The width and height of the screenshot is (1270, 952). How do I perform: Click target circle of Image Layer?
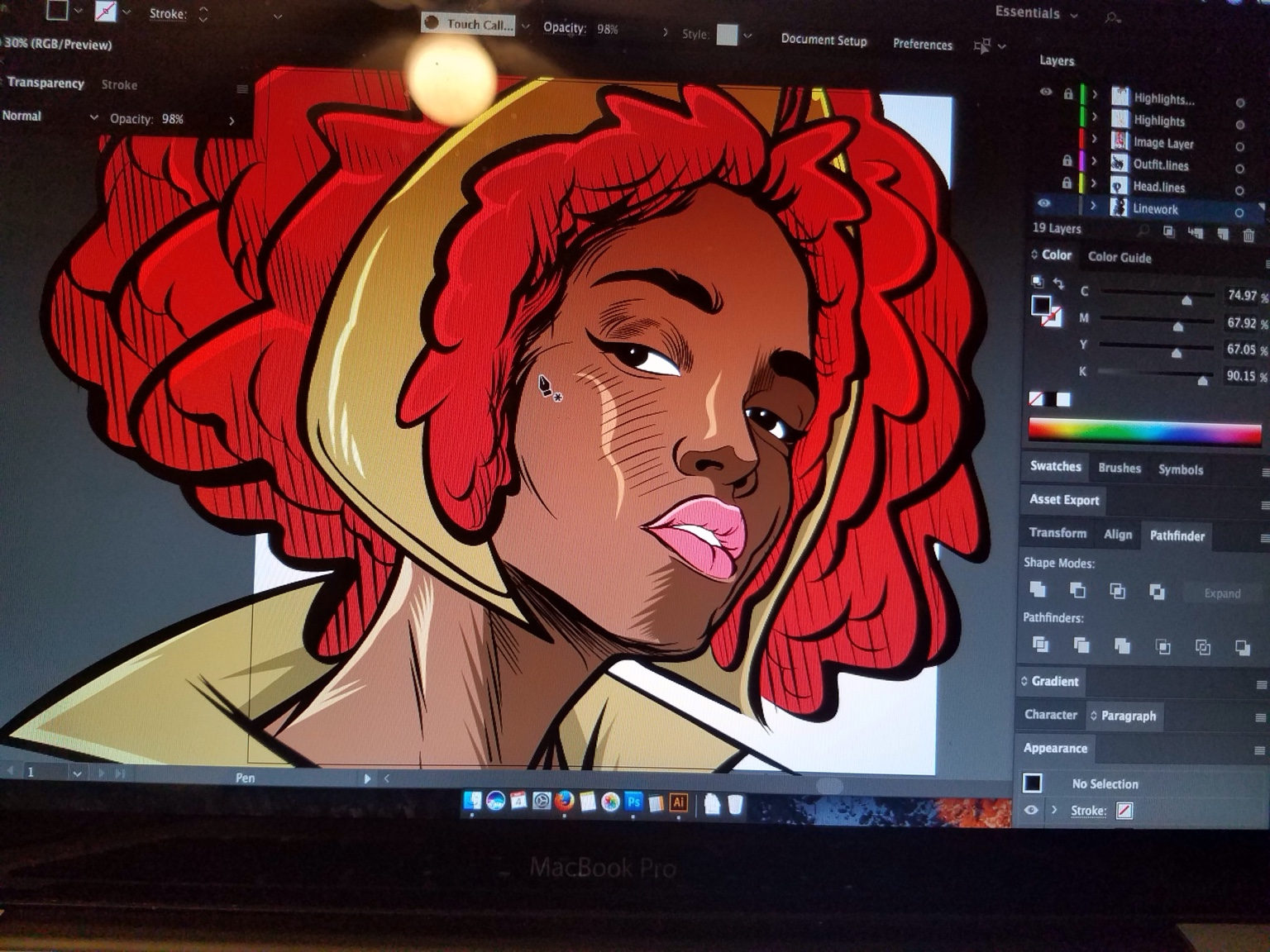(x=1239, y=146)
